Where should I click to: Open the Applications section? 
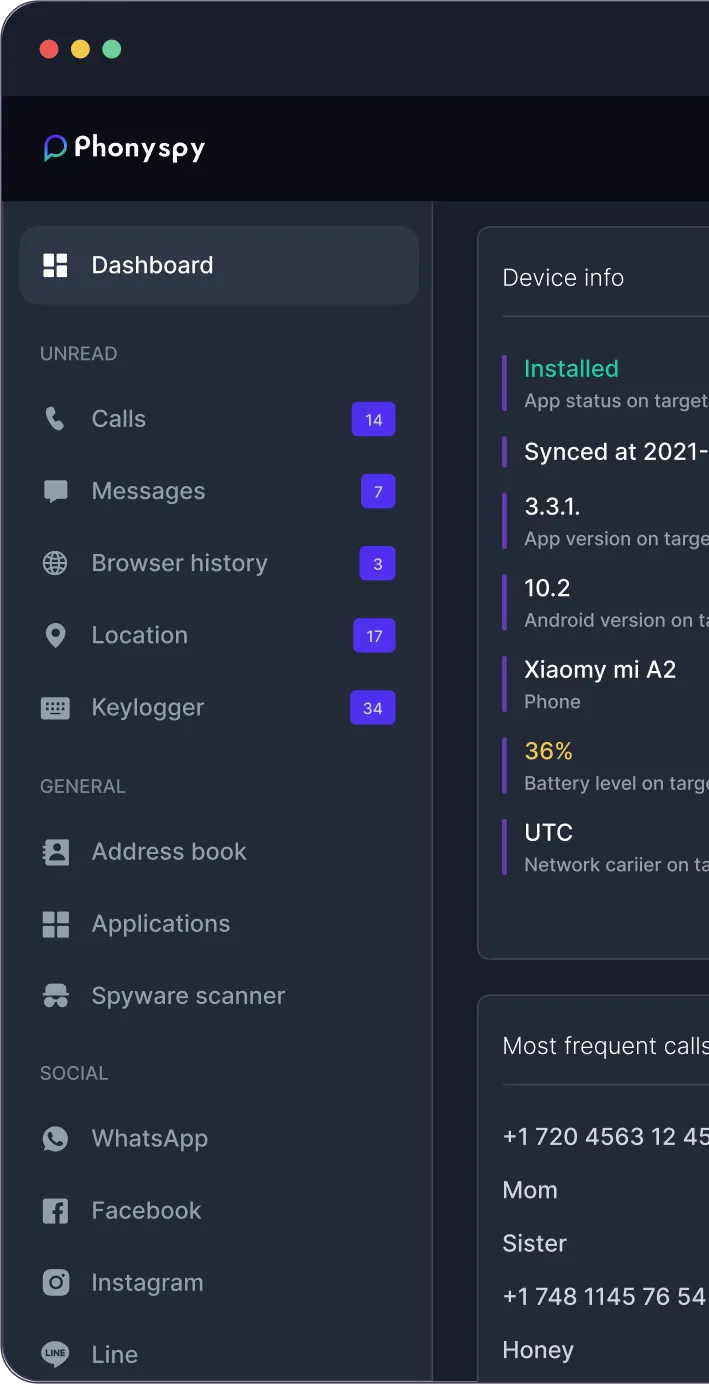[x=160, y=923]
